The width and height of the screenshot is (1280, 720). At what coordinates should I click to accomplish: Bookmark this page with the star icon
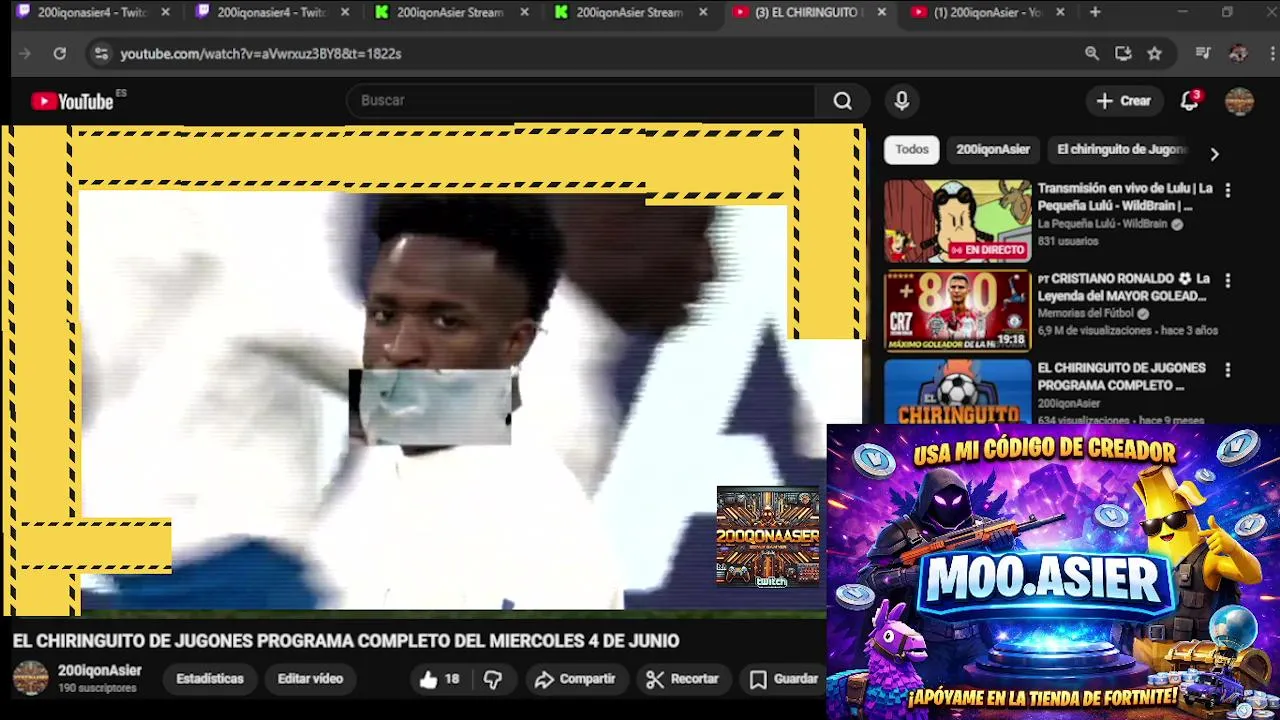click(x=1155, y=54)
